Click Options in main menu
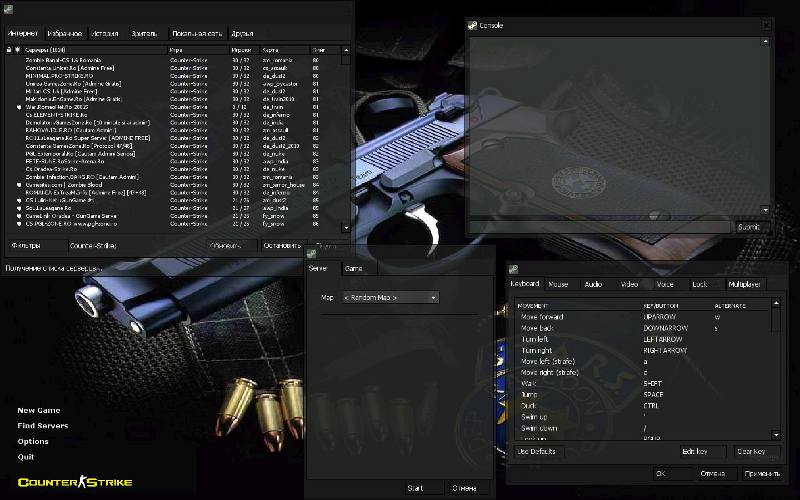This screenshot has width=800, height=500. pos(33,441)
